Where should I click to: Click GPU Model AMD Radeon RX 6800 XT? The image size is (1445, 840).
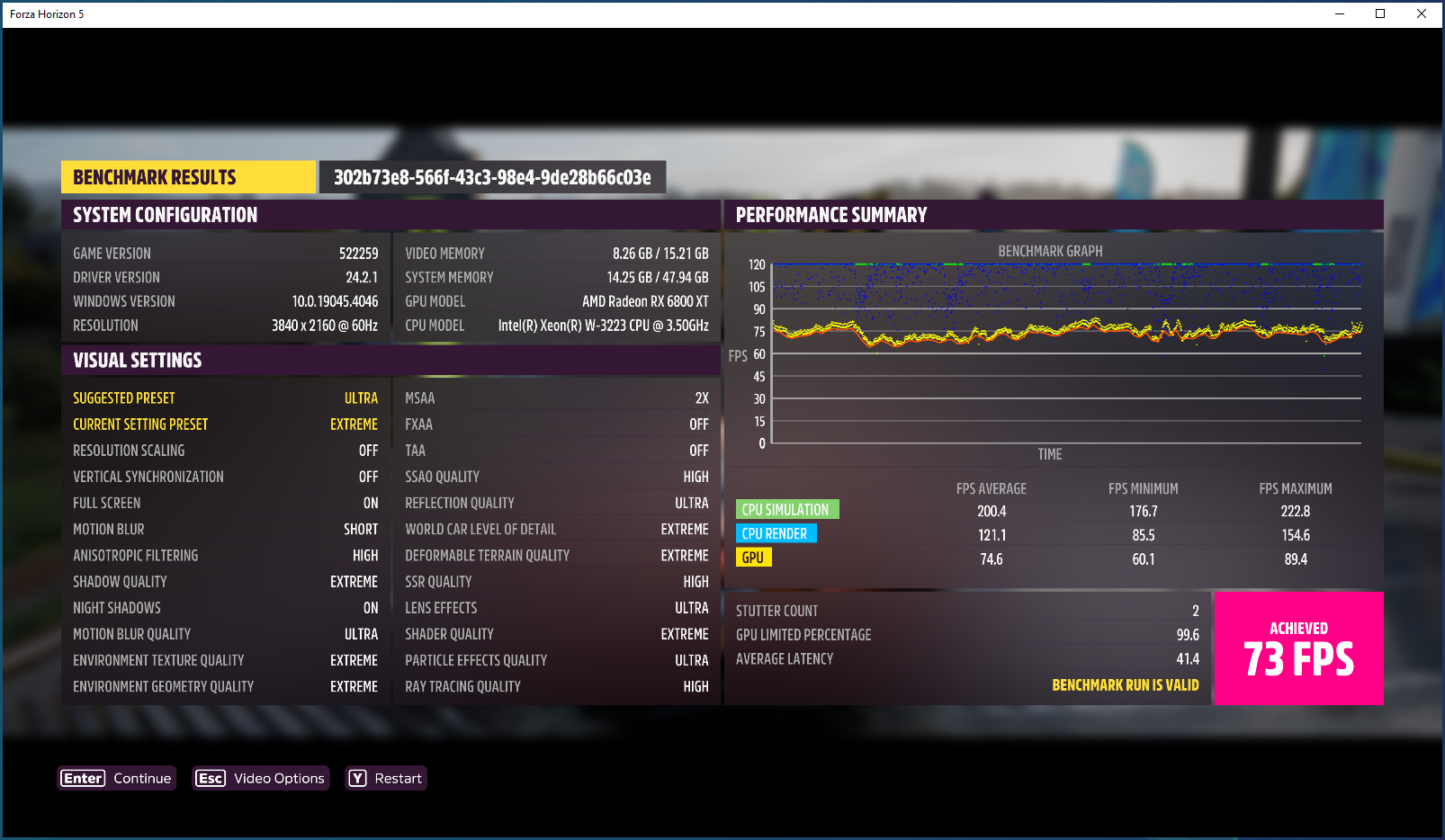tap(557, 301)
